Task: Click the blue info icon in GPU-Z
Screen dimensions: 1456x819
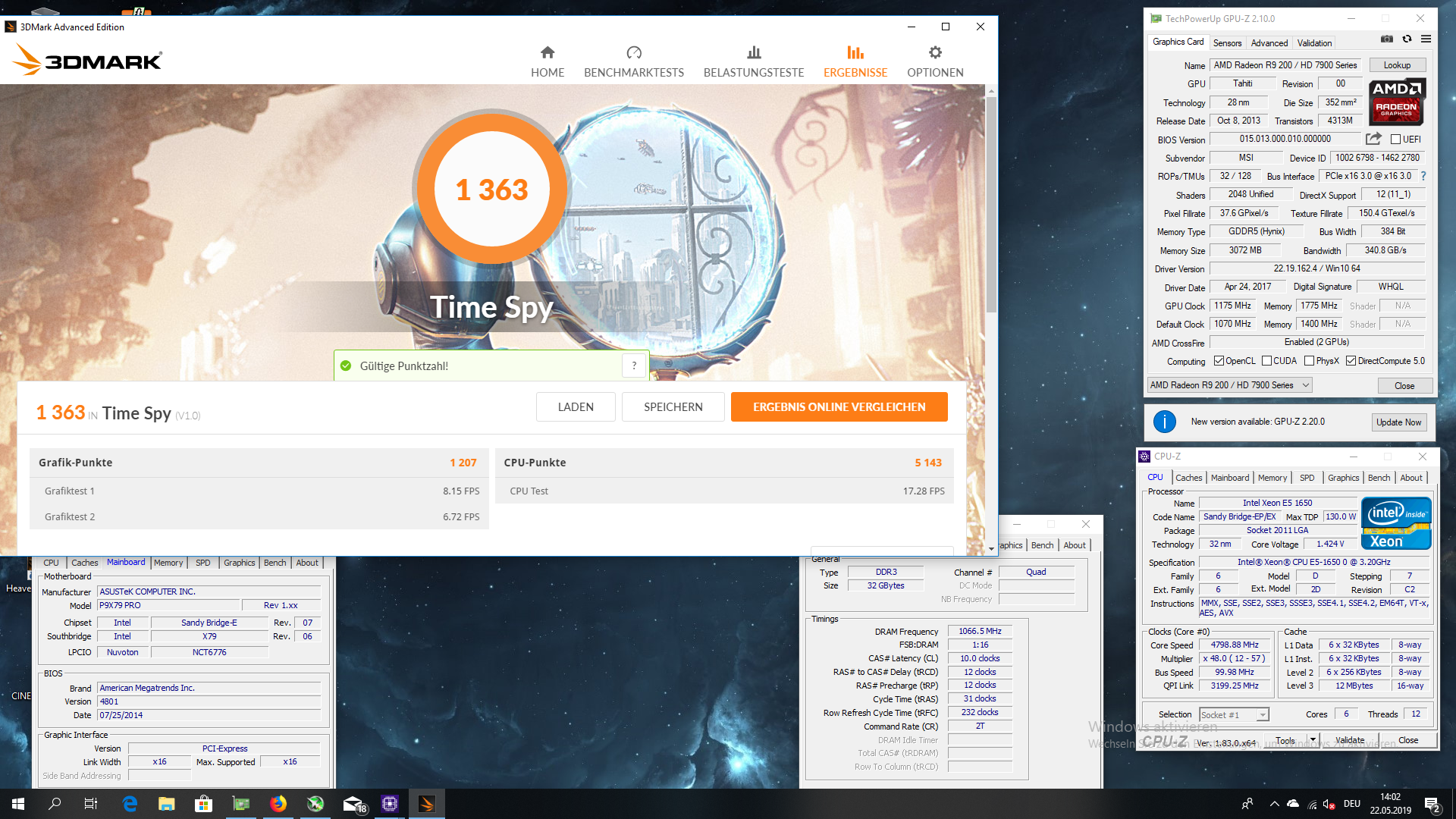Action: (1164, 422)
